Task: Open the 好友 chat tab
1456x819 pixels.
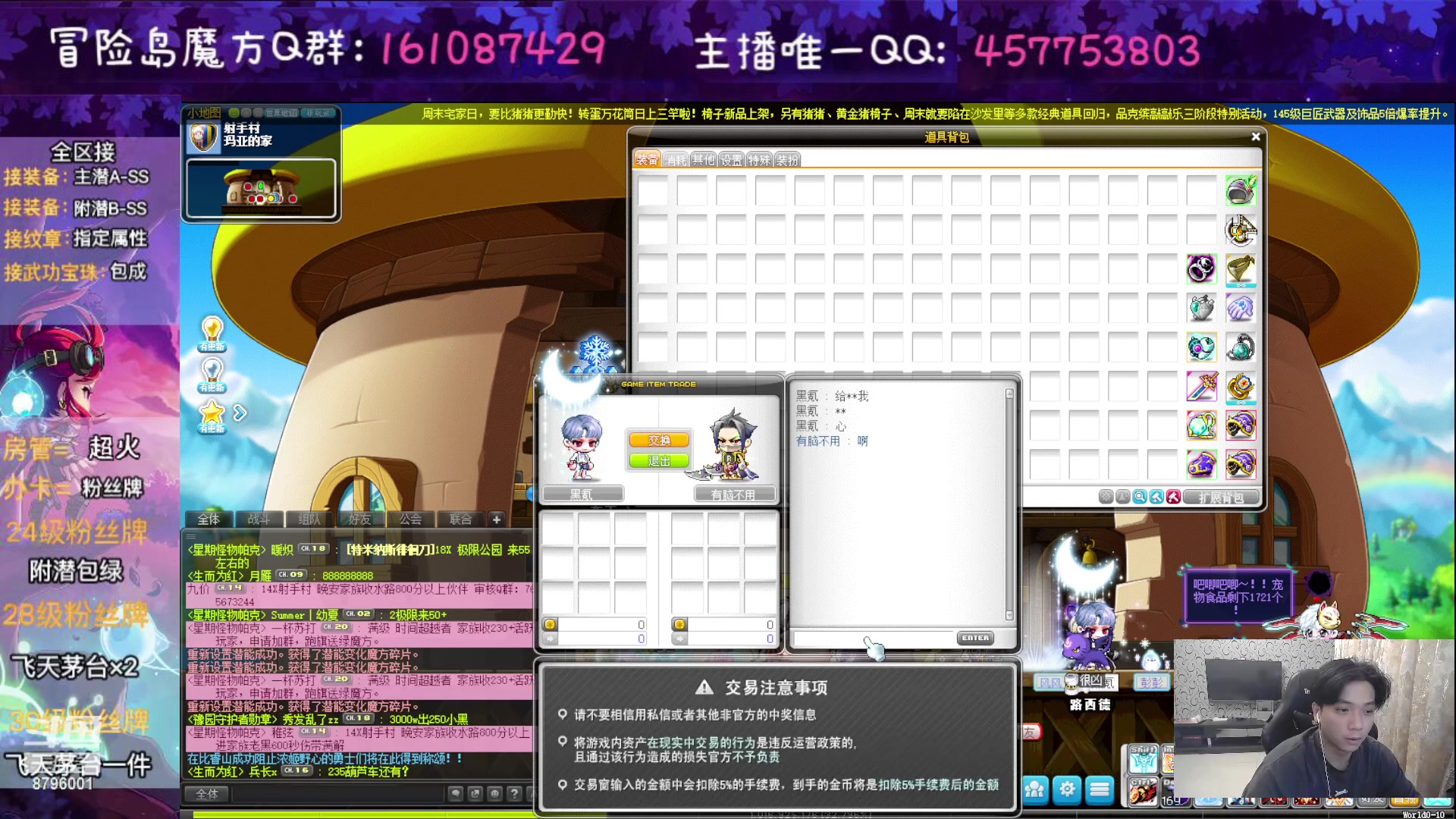Action: pyautogui.click(x=360, y=519)
